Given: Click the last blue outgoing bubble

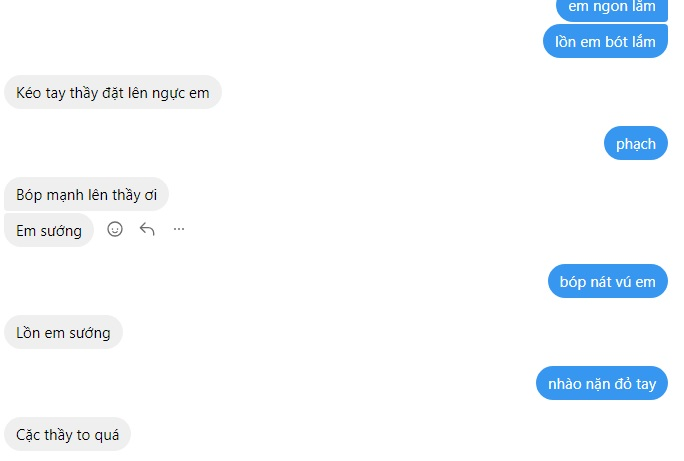Looking at the screenshot, I should 602,383.
